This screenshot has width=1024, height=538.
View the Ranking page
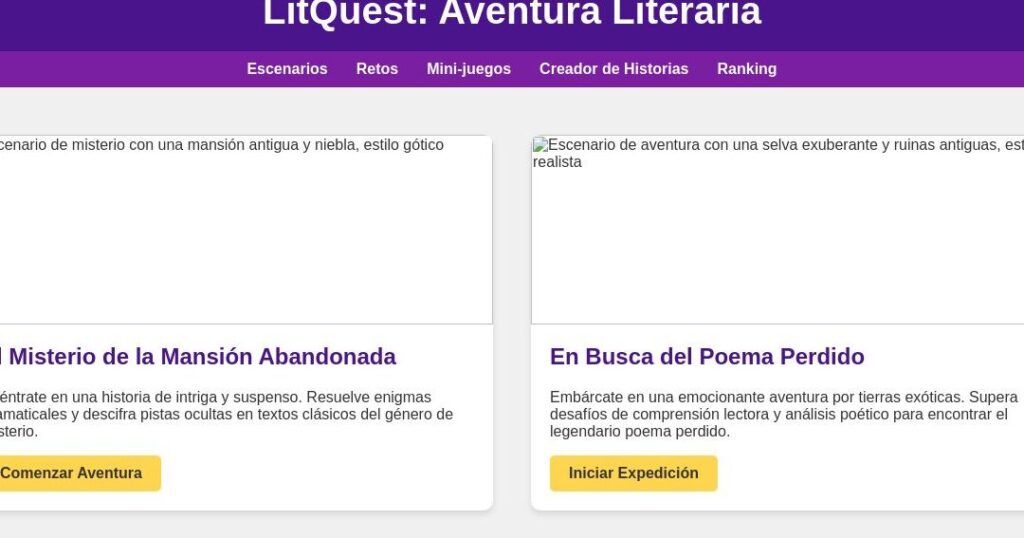point(746,69)
